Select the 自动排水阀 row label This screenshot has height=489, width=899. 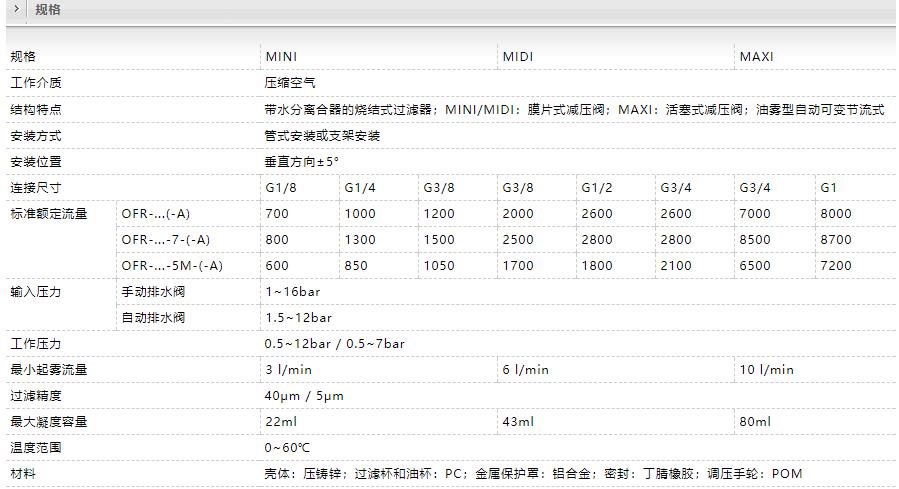coord(153,318)
